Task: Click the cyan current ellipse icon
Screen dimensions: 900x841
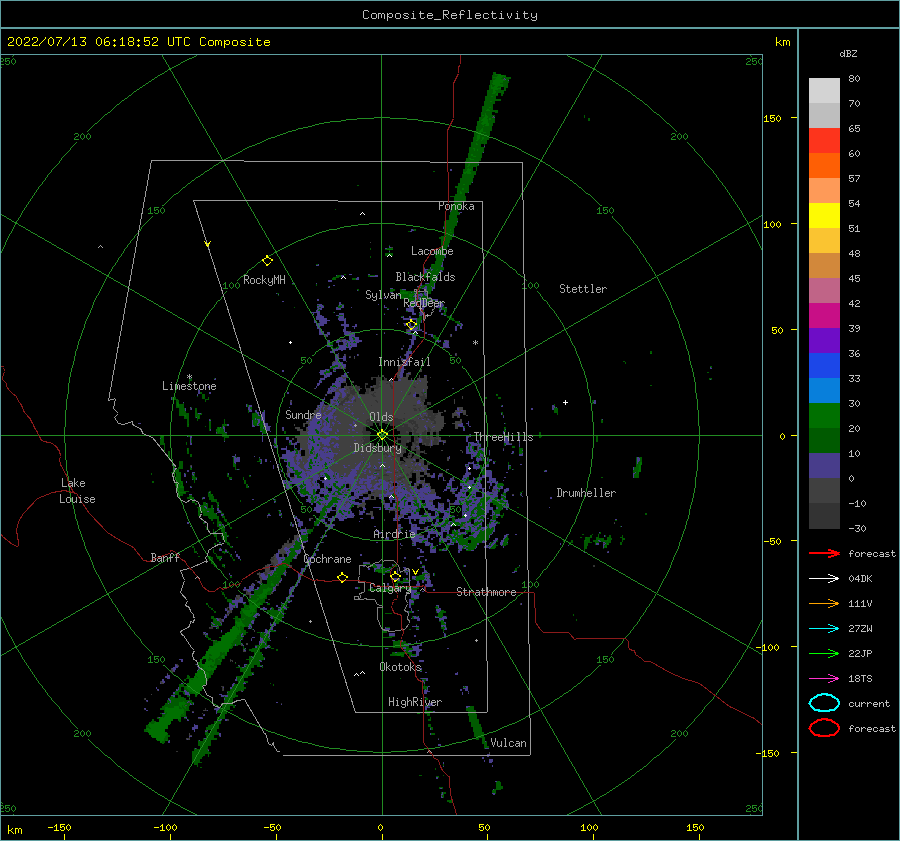Action: [x=824, y=703]
